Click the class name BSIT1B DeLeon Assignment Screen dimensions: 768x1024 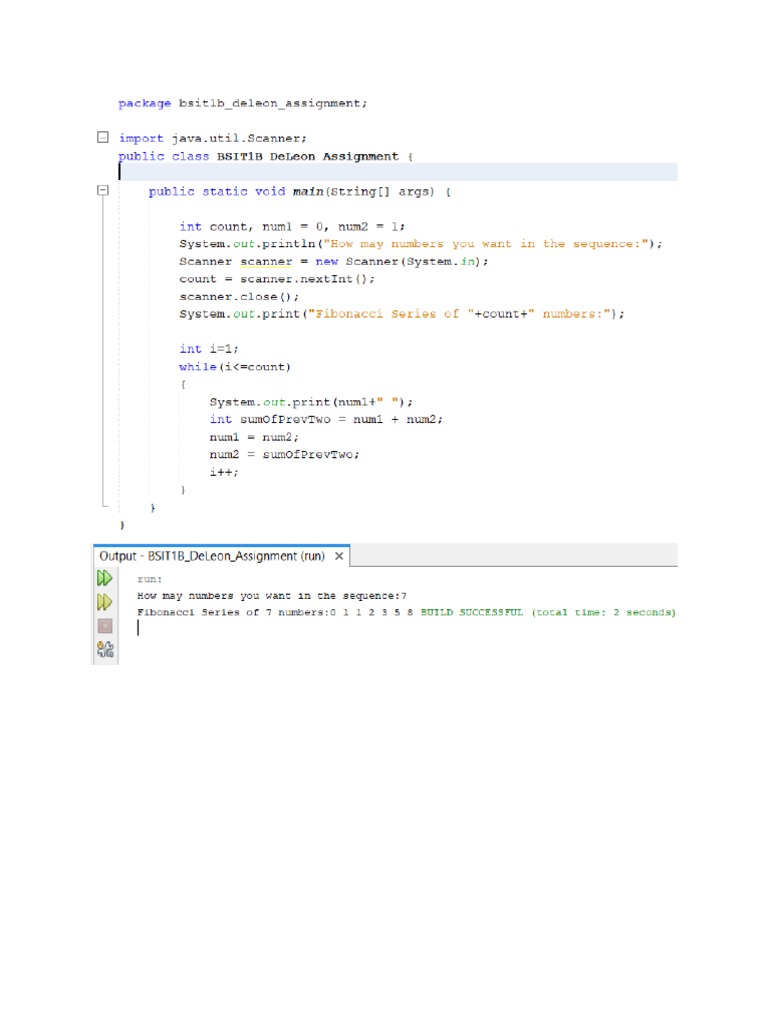click(313, 156)
